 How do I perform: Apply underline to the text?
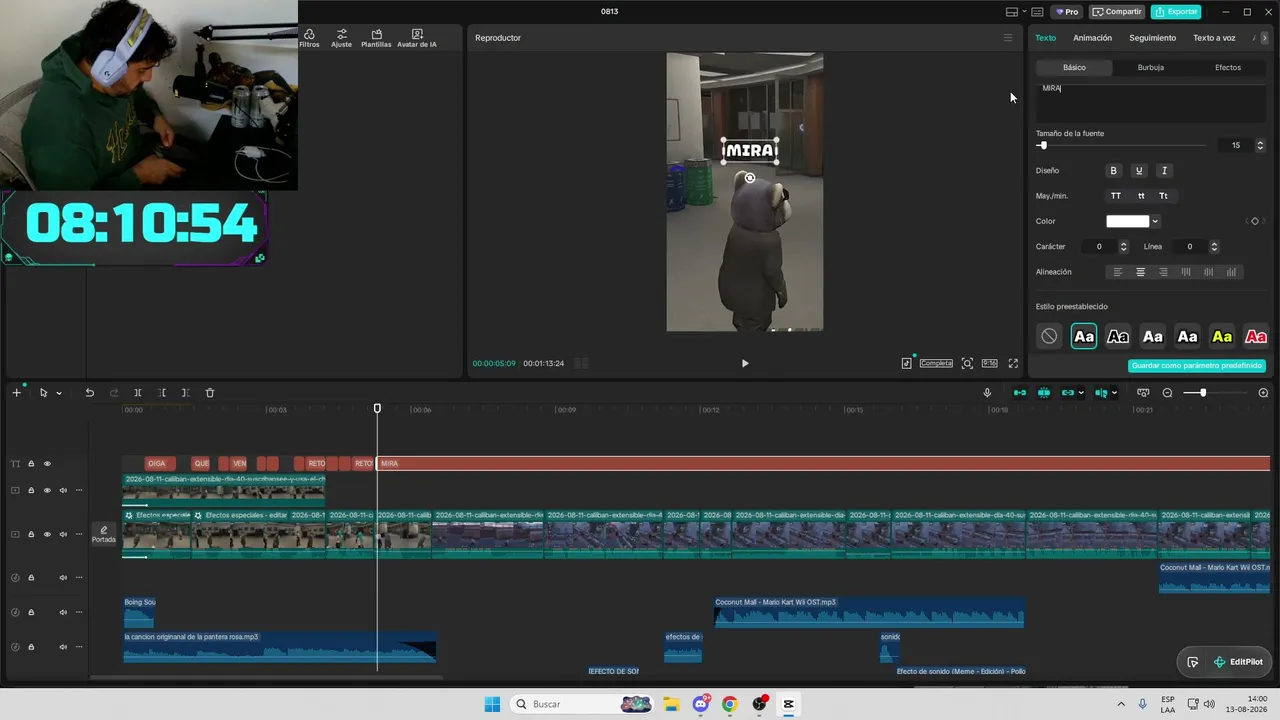[x=1138, y=171]
